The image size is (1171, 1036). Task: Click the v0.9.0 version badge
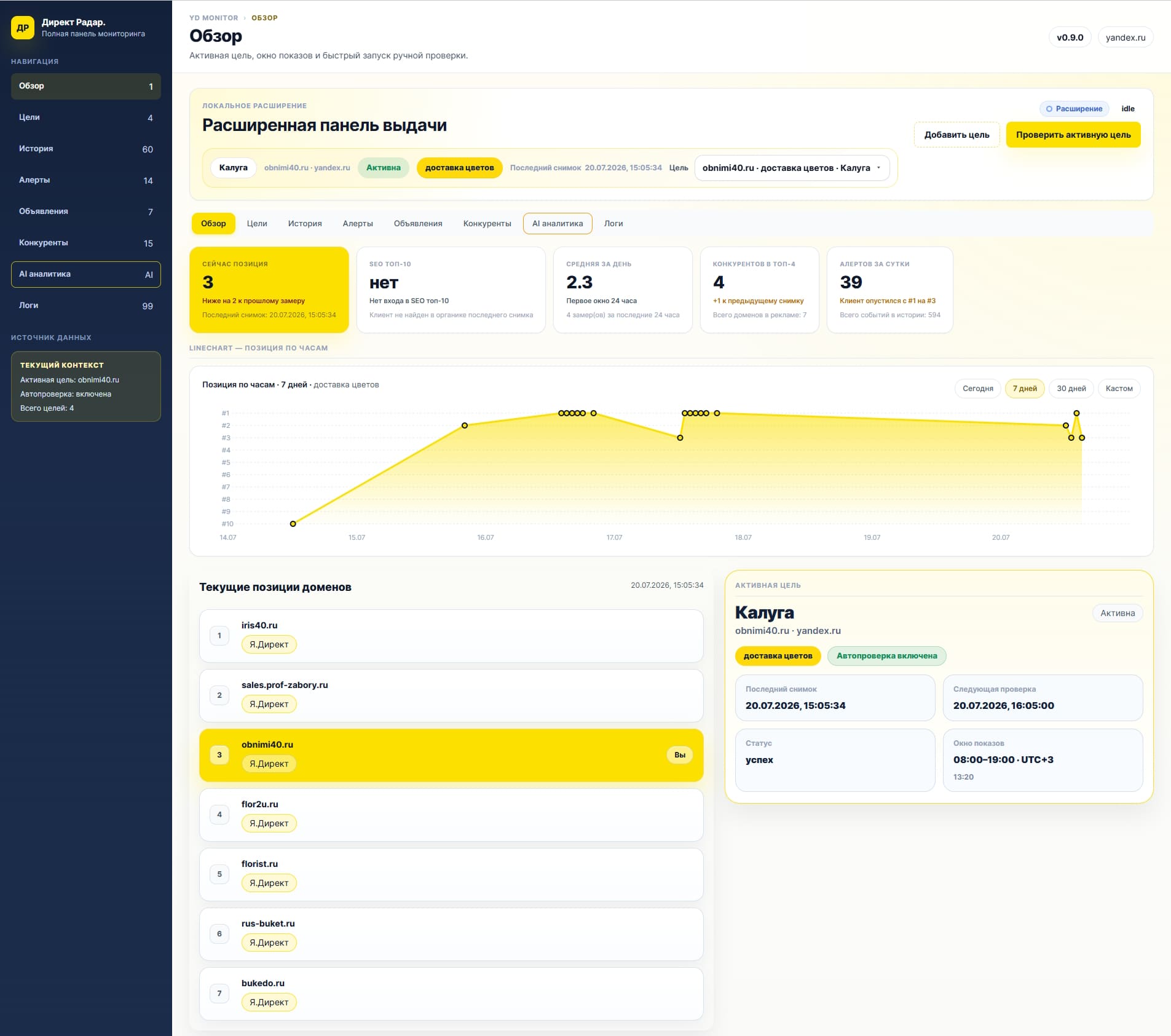[x=1070, y=38]
